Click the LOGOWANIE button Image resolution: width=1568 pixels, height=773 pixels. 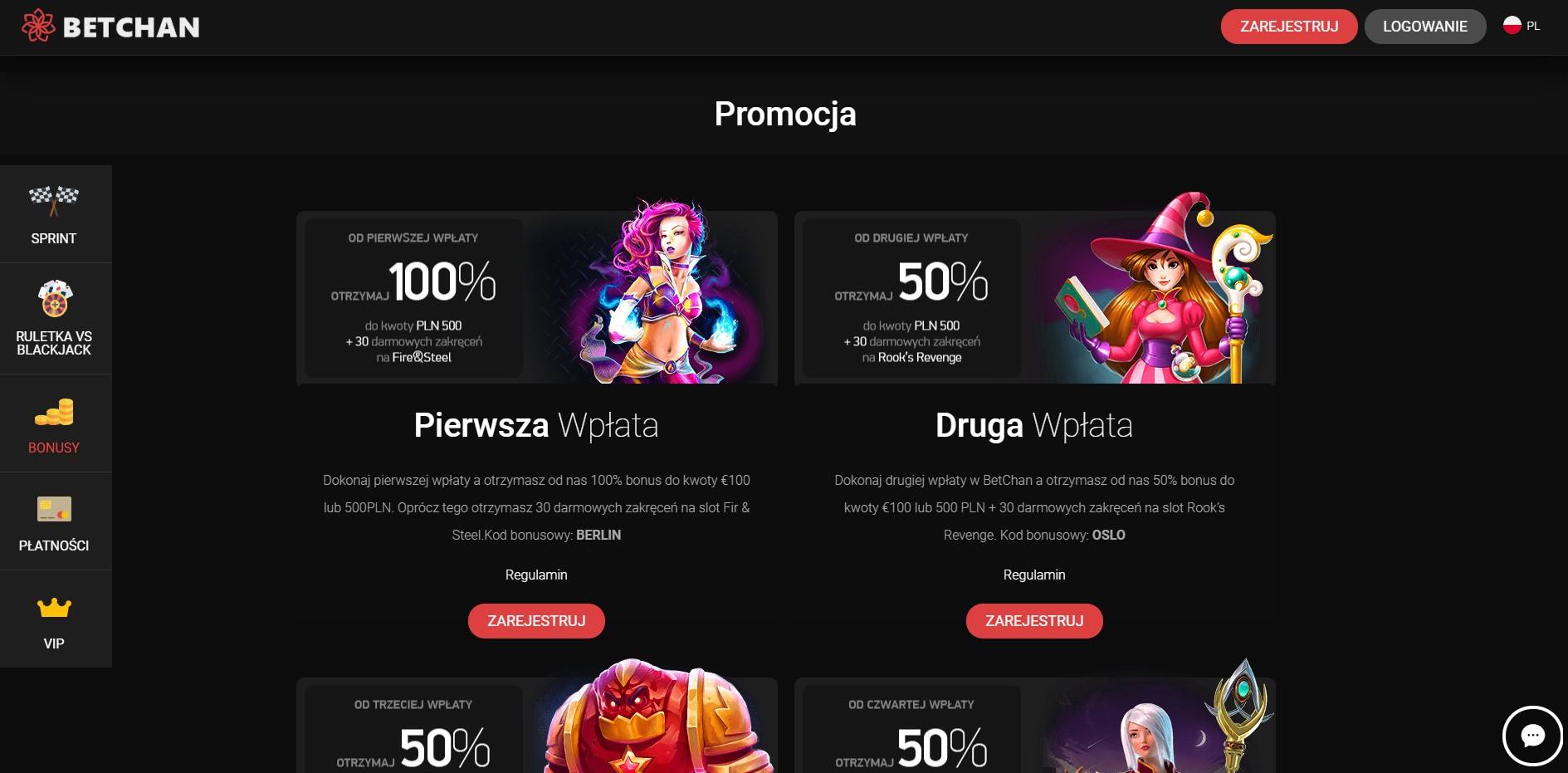click(x=1425, y=27)
